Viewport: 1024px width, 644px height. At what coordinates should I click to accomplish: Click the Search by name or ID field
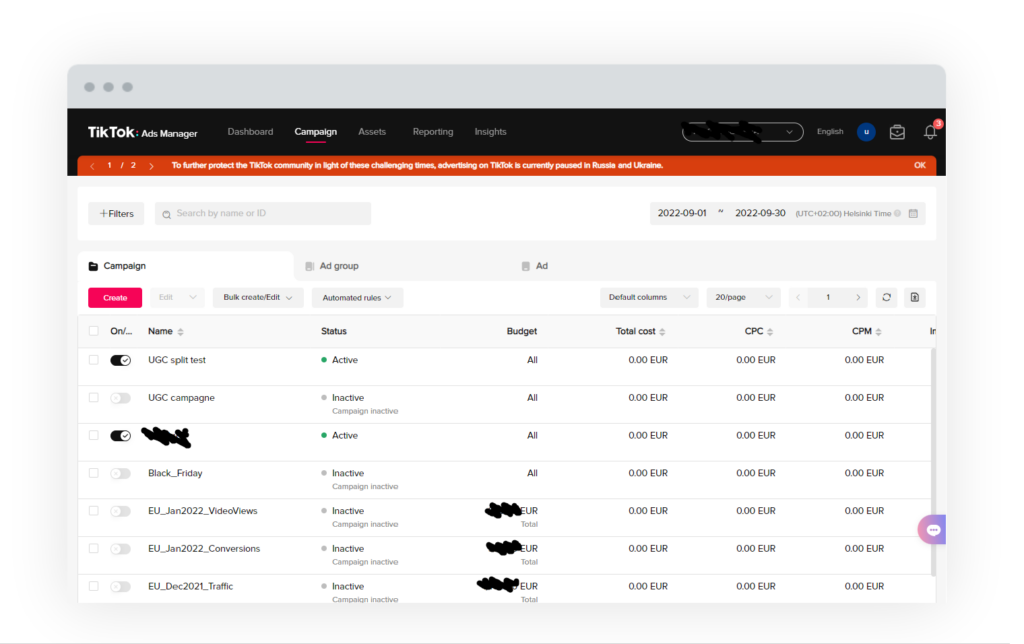[x=263, y=214]
